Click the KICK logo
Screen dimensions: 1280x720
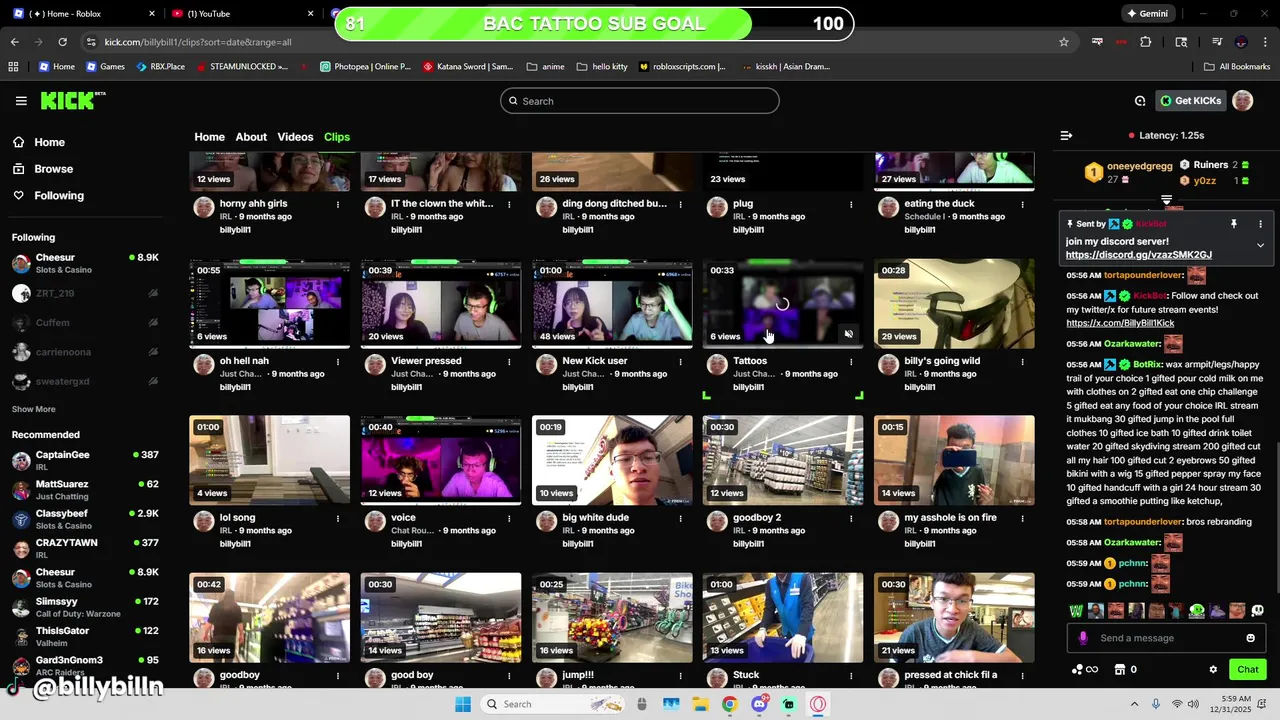[x=73, y=100]
